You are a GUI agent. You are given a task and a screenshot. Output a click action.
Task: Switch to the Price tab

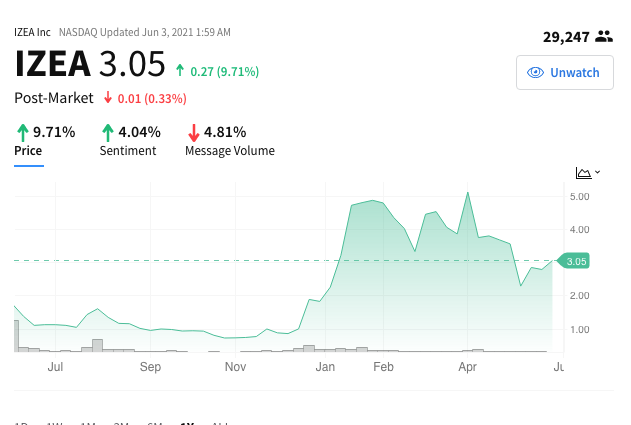pyautogui.click(x=28, y=151)
